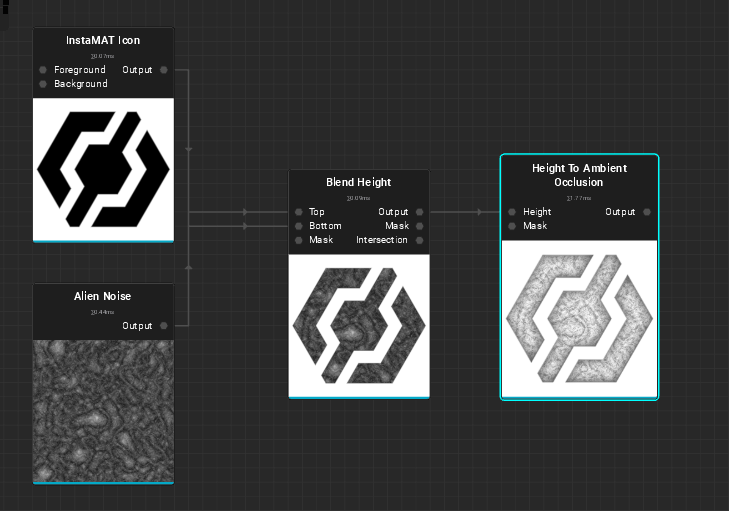Viewport: 729px width, 511px height.
Task: Select the wire from Blend Height Output to Height
Action: coord(465,212)
